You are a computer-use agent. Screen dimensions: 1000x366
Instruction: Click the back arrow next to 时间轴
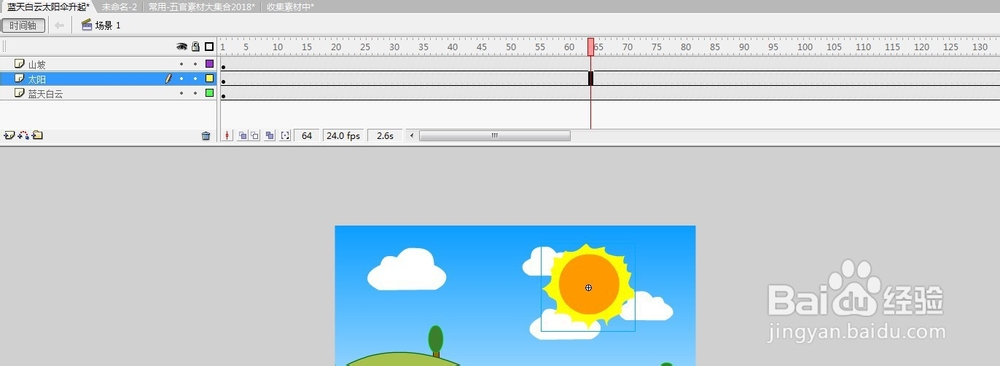click(x=59, y=26)
